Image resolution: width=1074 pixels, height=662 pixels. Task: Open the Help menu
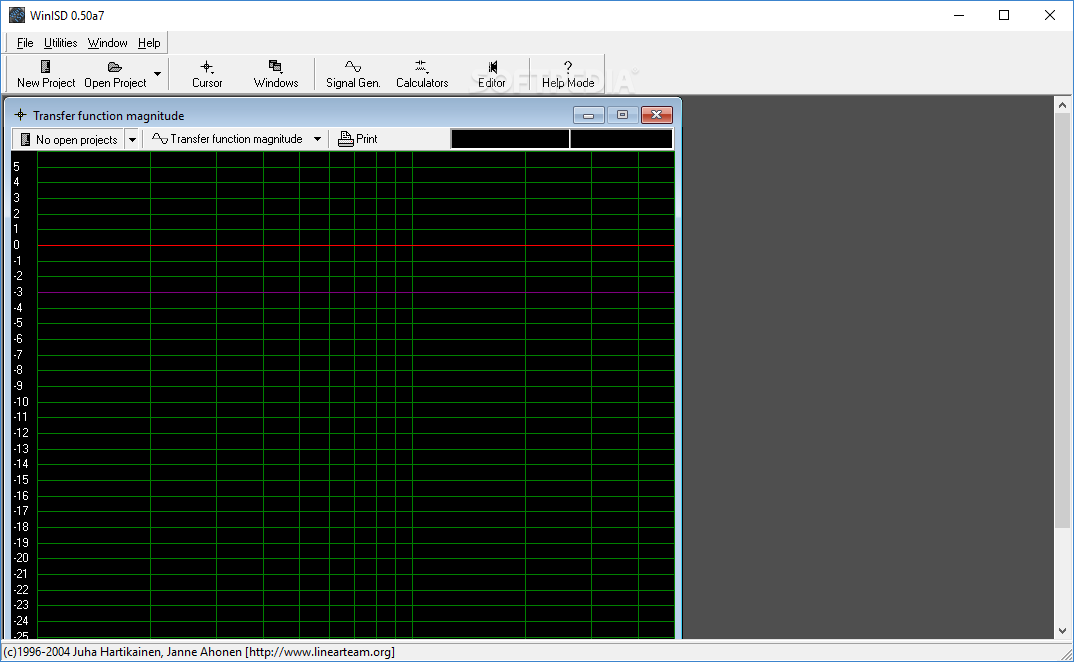149,43
